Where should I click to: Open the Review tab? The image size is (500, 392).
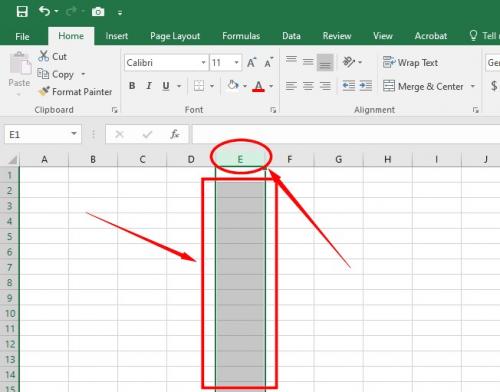point(337,36)
